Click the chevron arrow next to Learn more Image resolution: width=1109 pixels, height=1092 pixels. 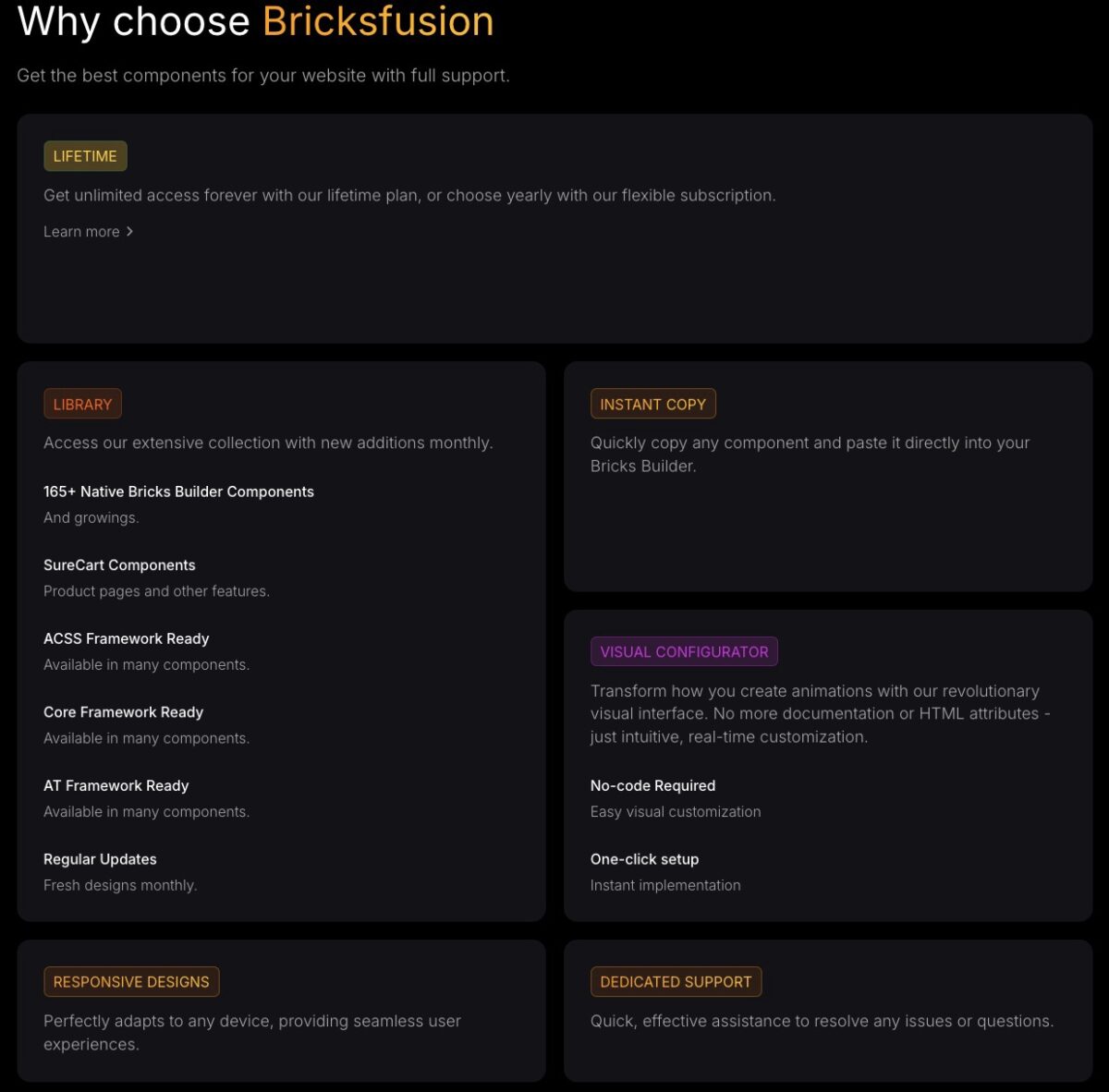coord(130,231)
